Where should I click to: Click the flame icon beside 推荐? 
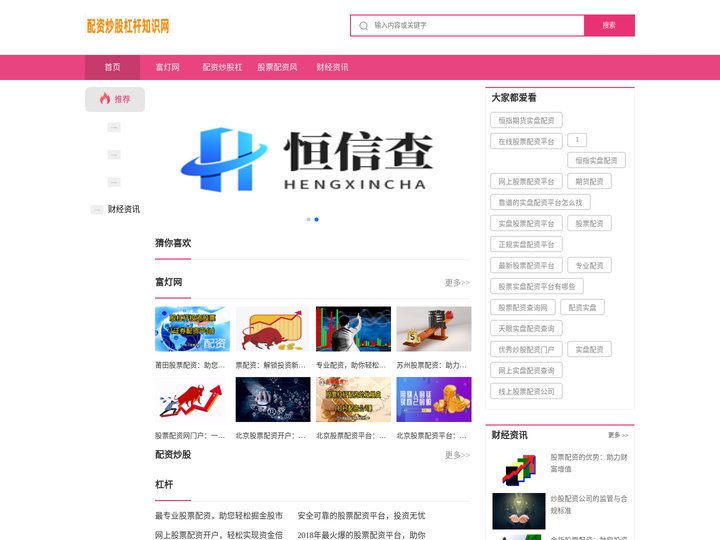(x=105, y=98)
